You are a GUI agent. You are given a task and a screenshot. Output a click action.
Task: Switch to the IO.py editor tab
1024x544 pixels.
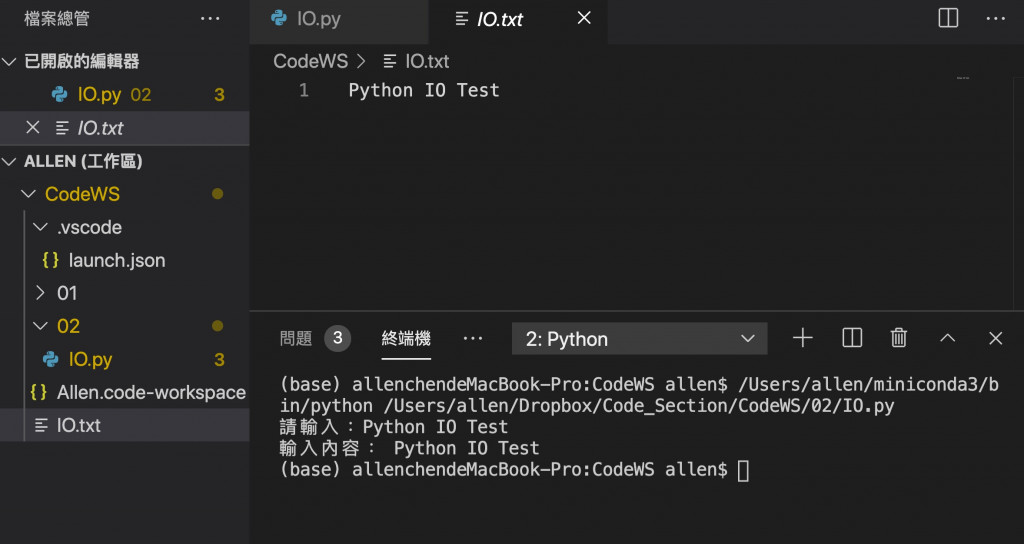coord(320,19)
